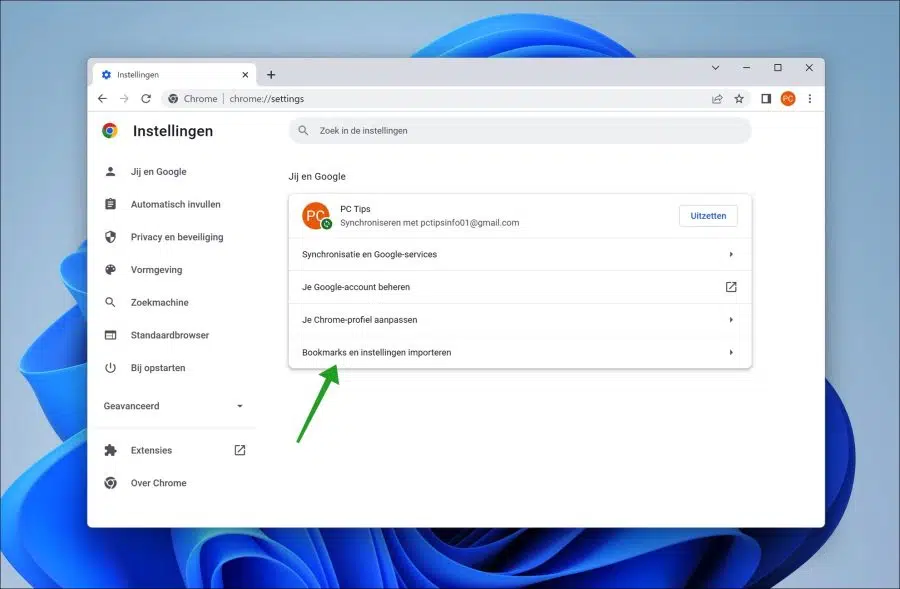Click the external link icon next to Extensies
The height and width of the screenshot is (589, 900).
pos(240,451)
